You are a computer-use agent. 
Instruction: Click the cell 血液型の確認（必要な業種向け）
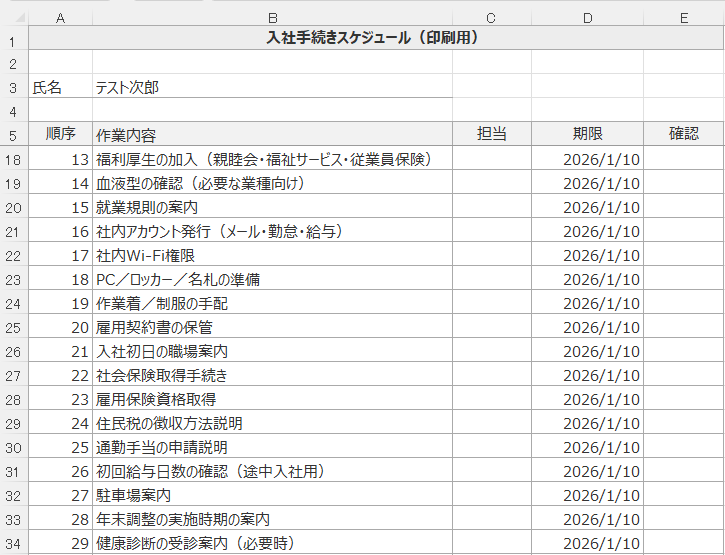tap(272, 182)
